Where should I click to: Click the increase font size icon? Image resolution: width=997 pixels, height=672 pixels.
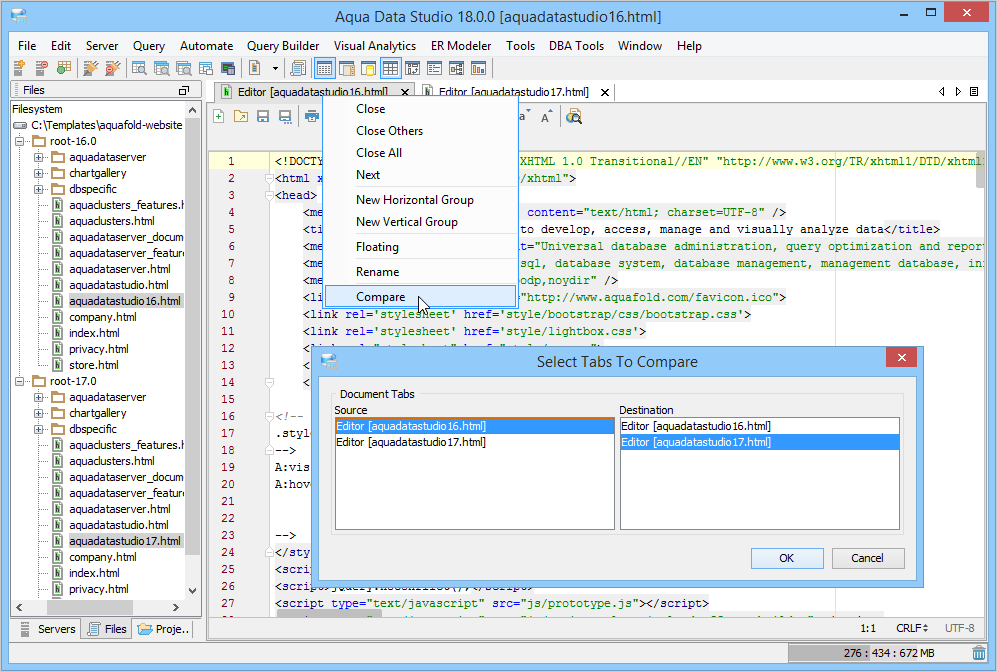coord(546,117)
